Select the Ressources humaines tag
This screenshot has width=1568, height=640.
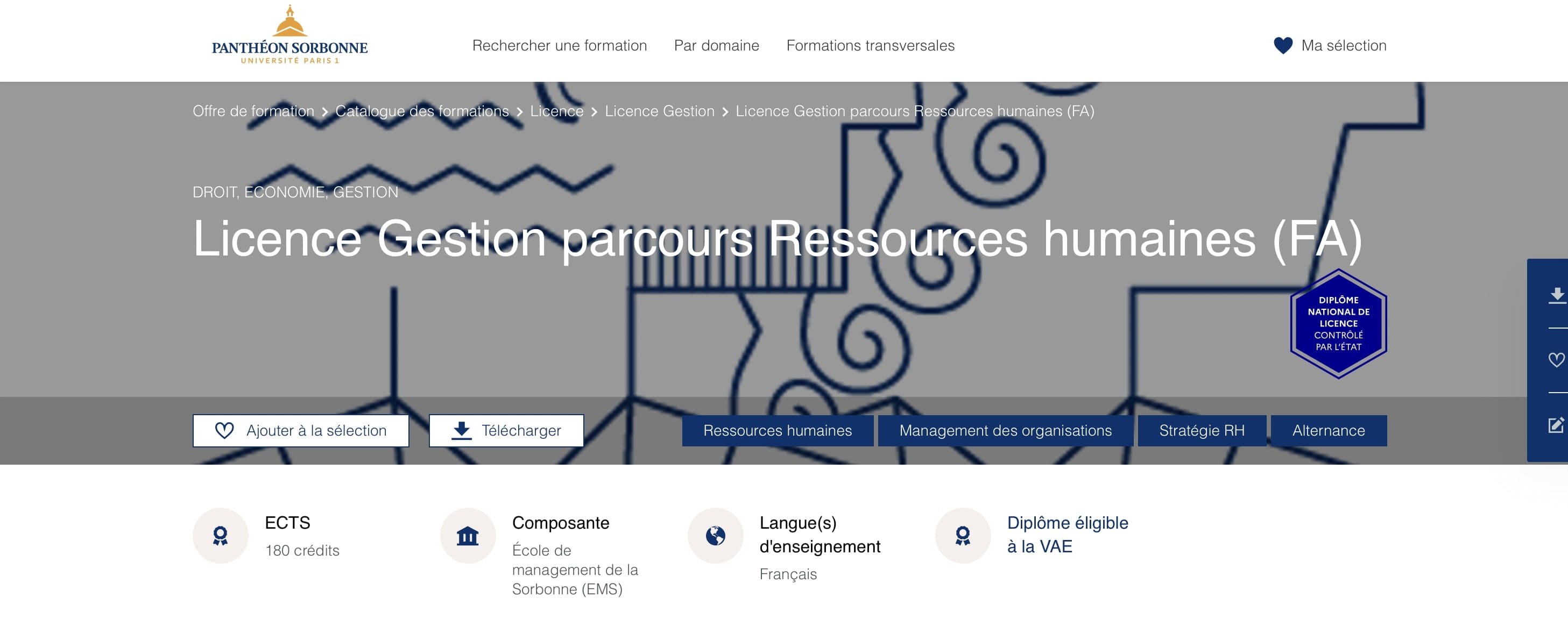(x=778, y=431)
